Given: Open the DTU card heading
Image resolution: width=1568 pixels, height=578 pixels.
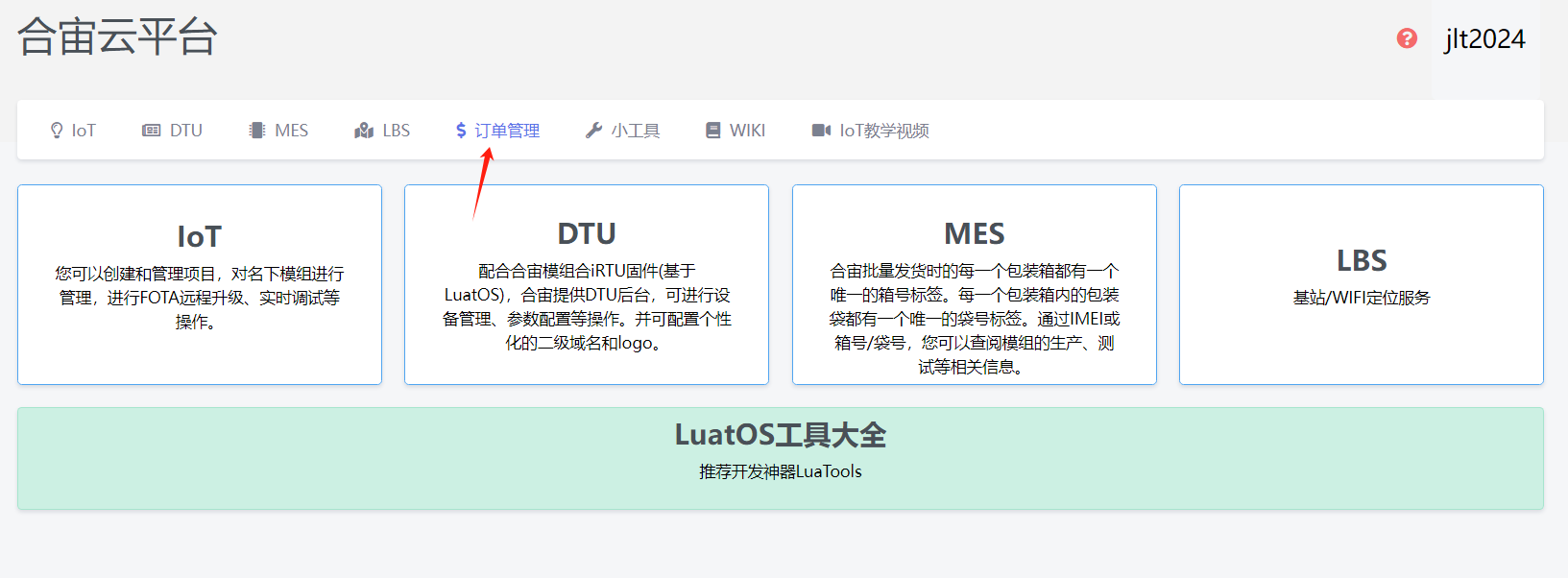Looking at the screenshot, I should (587, 233).
